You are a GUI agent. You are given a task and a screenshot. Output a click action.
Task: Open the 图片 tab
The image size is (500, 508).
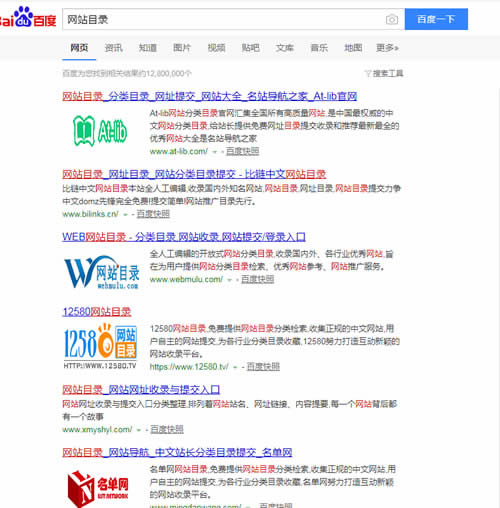click(182, 48)
